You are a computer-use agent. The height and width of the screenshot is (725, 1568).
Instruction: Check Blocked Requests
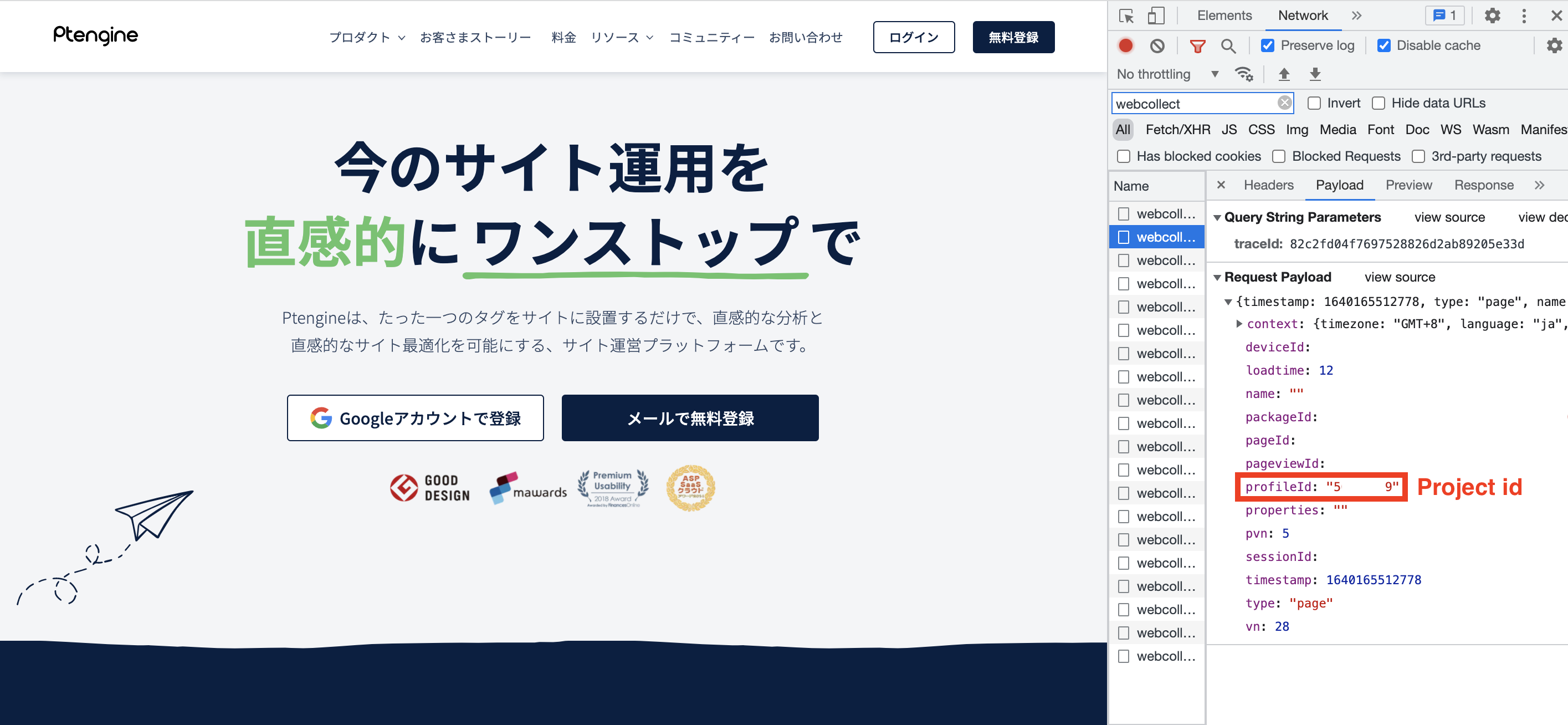point(1279,156)
